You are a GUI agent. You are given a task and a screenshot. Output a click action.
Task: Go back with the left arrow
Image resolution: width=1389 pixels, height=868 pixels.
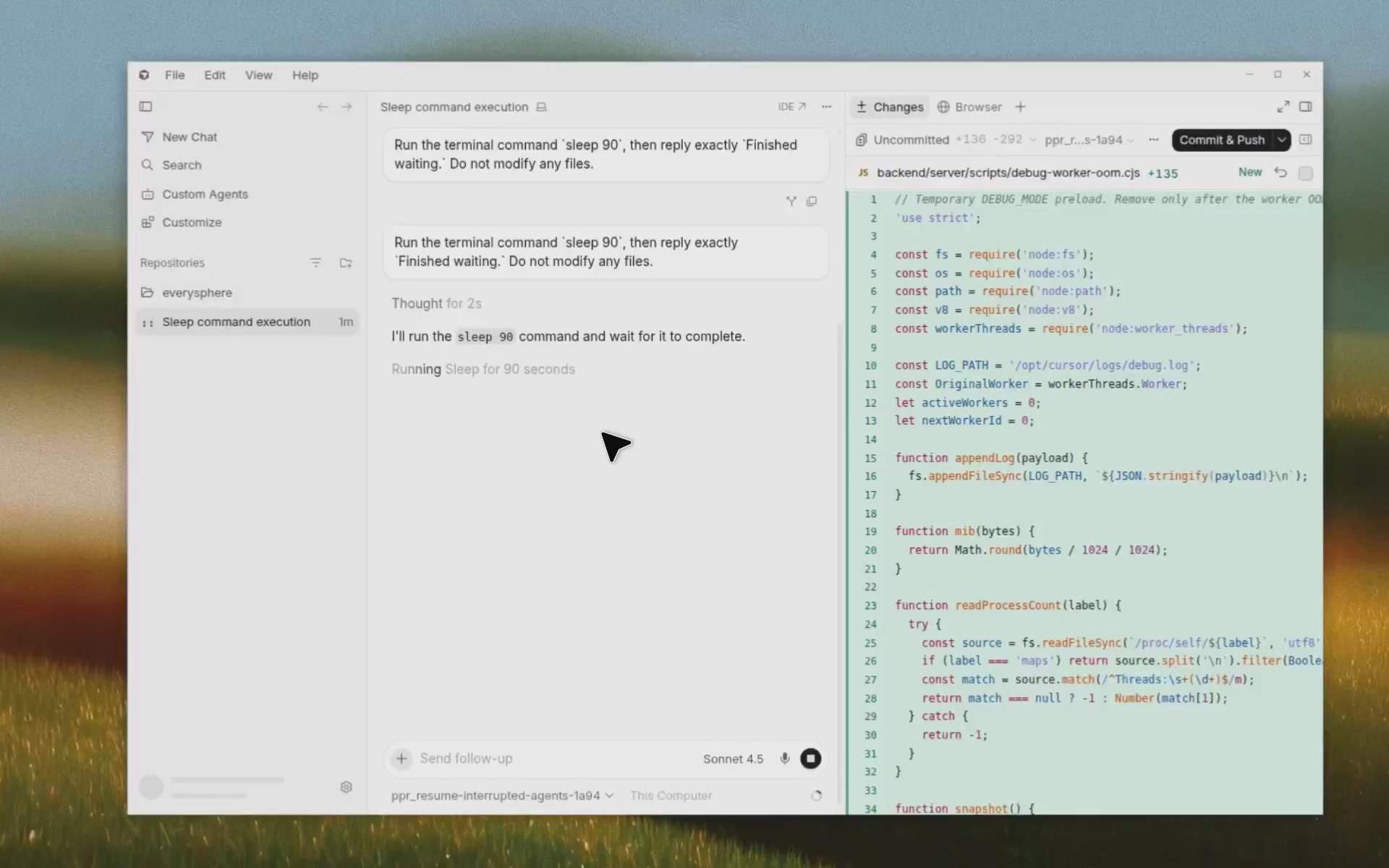323,106
